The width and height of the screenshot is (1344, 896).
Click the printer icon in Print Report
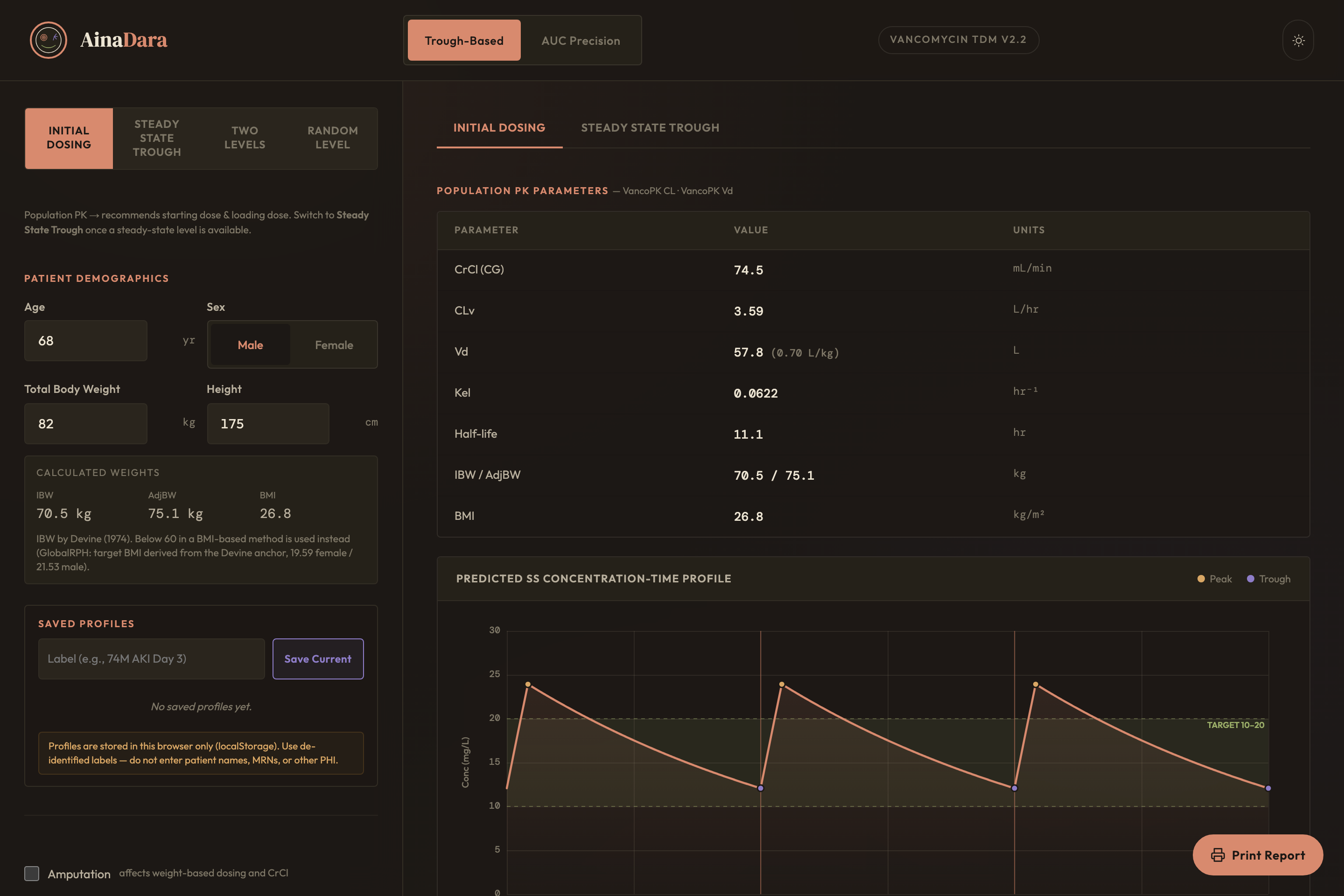(x=1218, y=855)
